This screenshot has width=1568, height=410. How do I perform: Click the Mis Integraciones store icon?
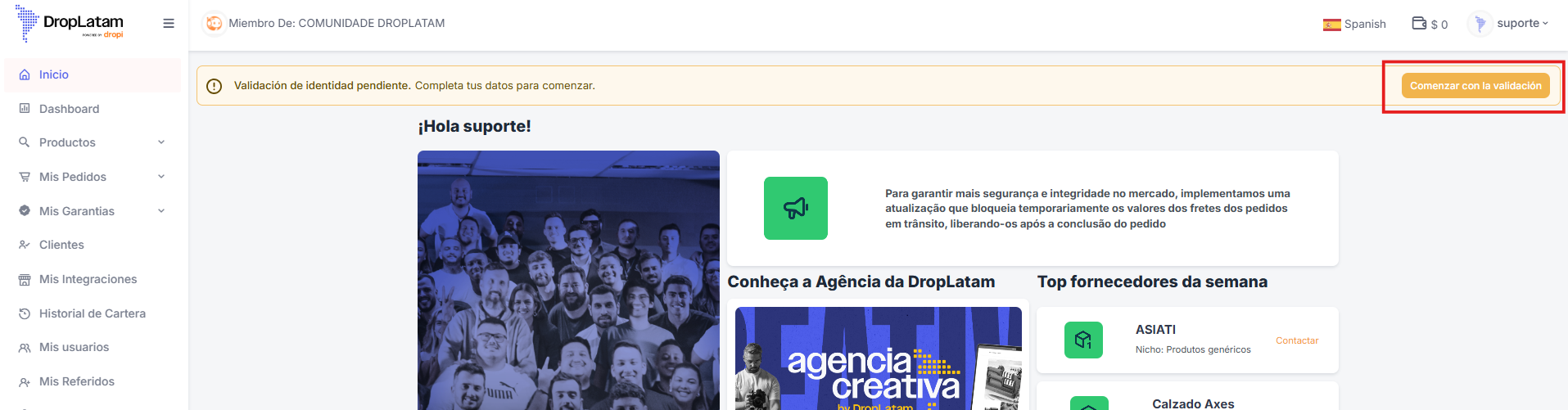[x=25, y=279]
